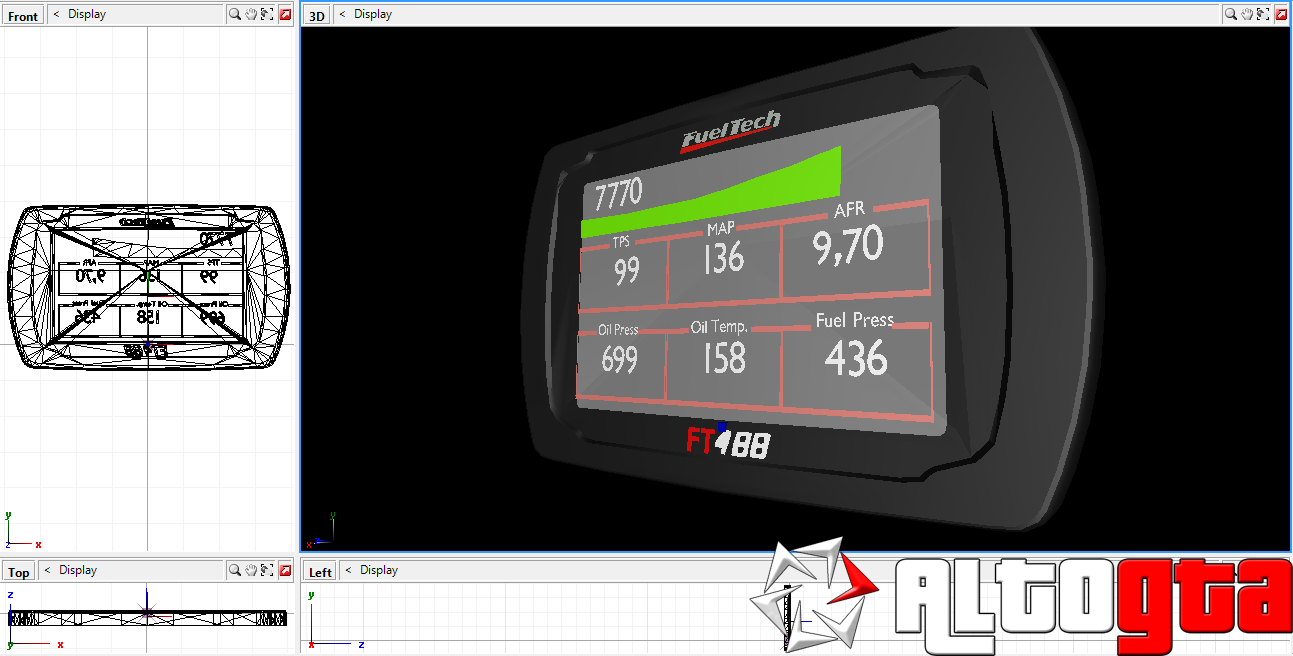1293x656 pixels.
Task: Select the zoom magnifier in the 3D viewport
Action: (1230, 14)
